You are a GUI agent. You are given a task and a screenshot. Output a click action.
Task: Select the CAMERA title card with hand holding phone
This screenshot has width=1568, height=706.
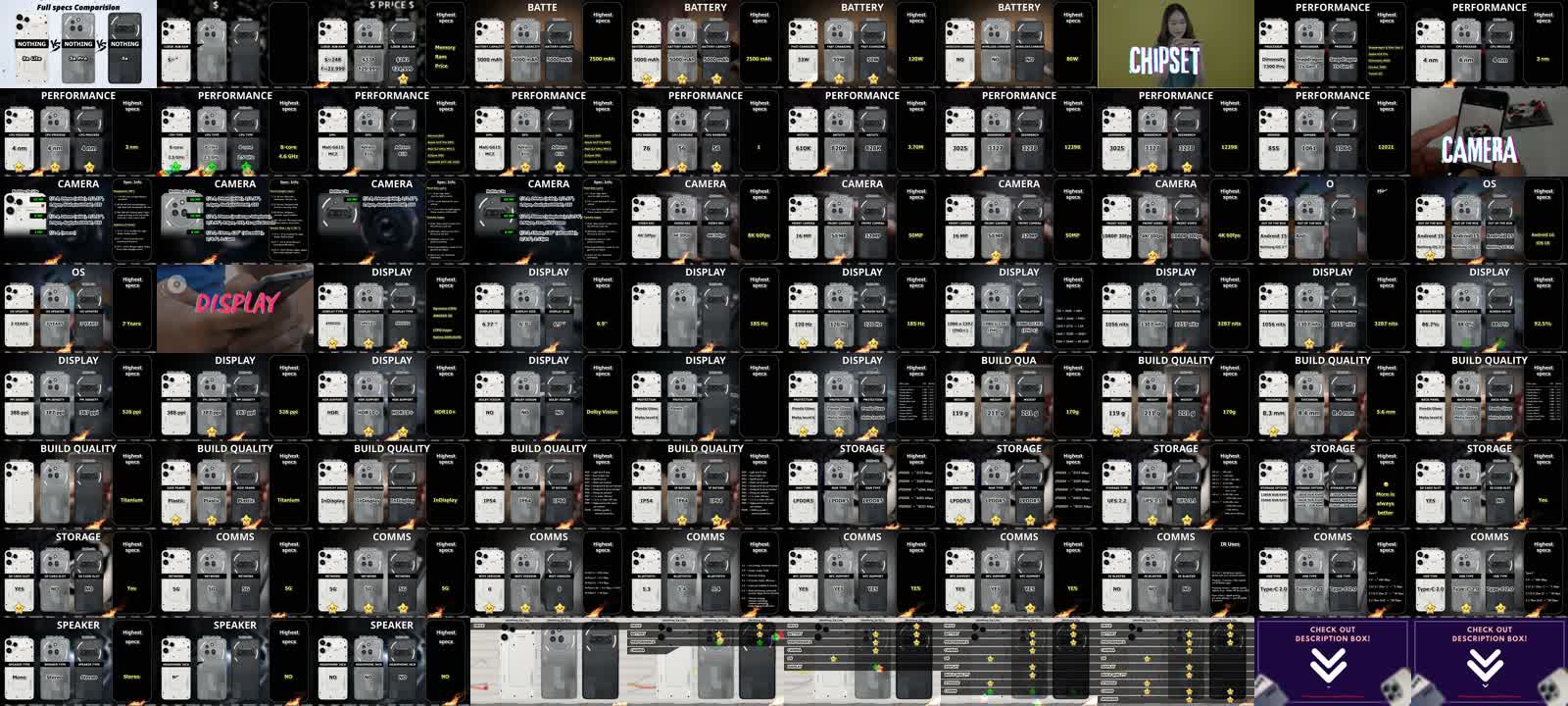pyautogui.click(x=1489, y=132)
